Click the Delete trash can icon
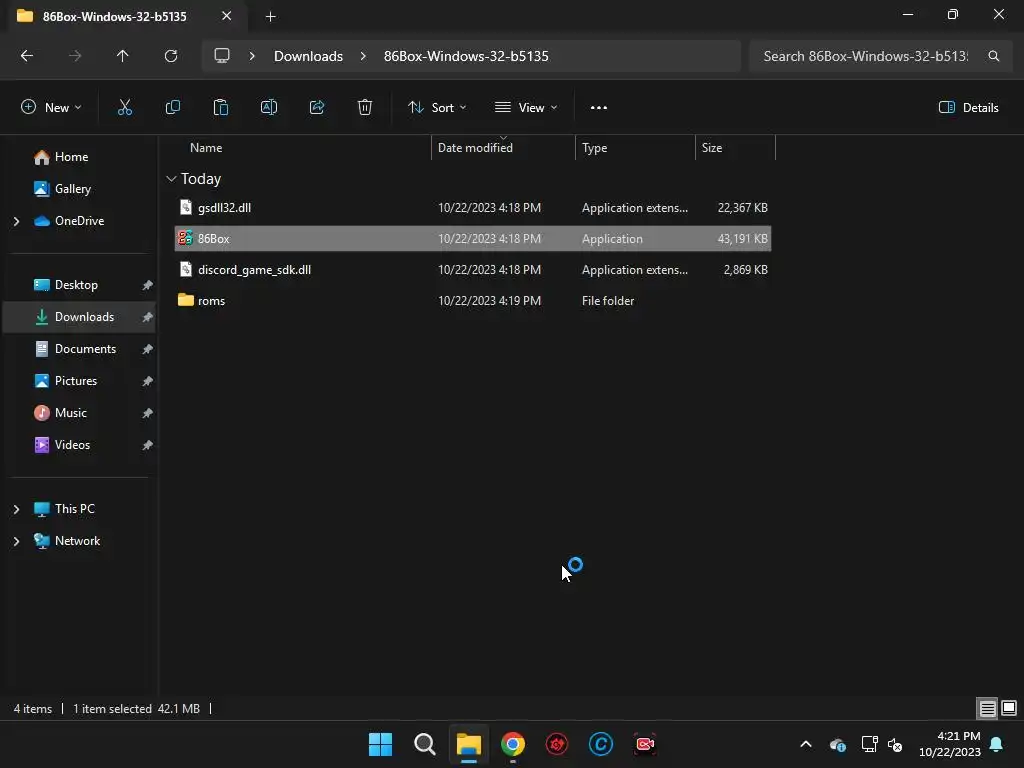 tap(365, 108)
